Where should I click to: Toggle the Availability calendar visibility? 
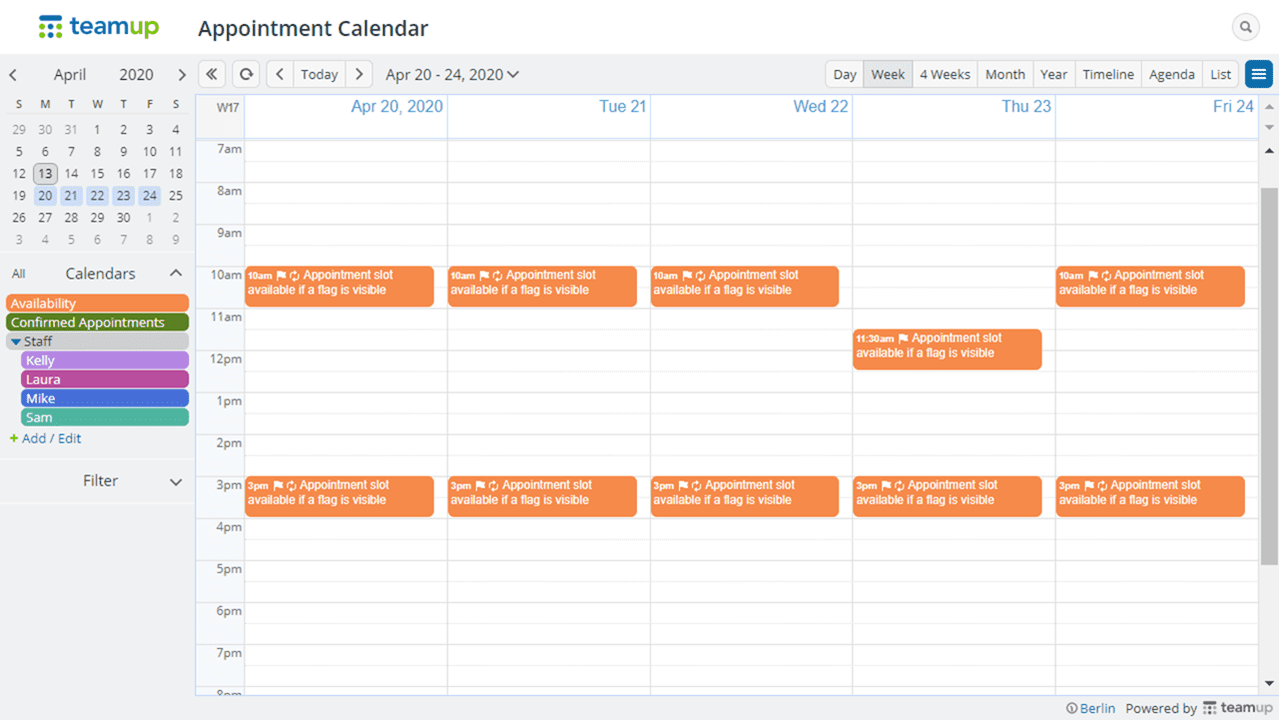[97, 303]
